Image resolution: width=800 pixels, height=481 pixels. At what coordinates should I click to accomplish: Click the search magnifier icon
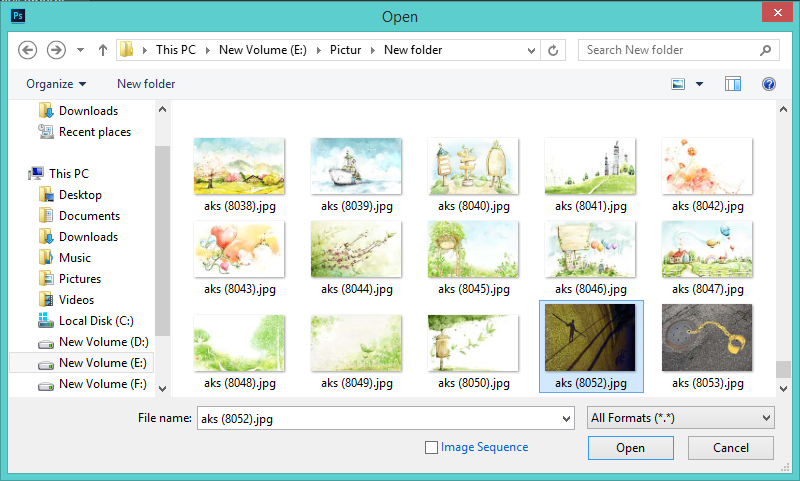pos(765,49)
